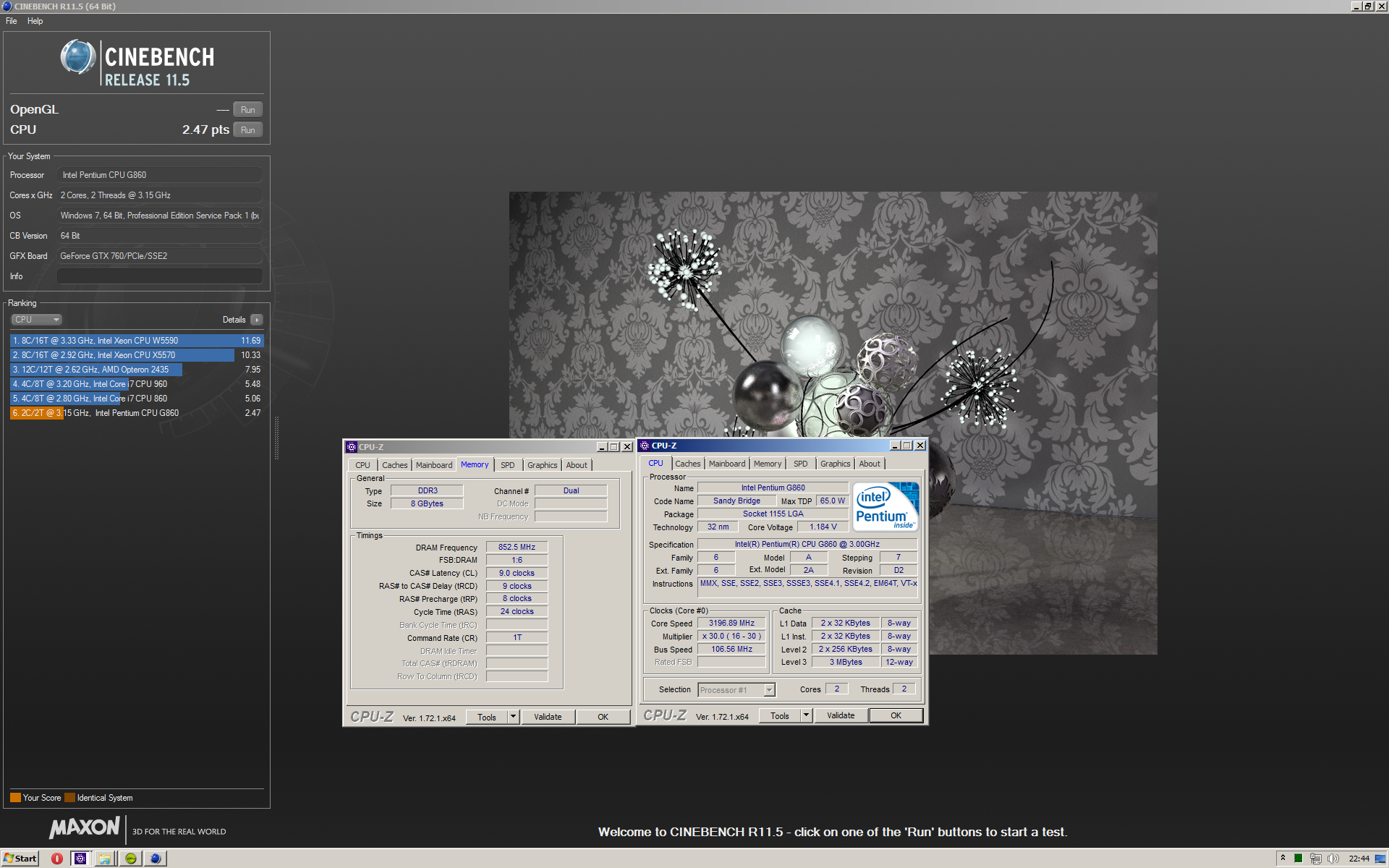
Task: Select ranking row Intel Xeon CPU W5590
Action: coord(137,341)
